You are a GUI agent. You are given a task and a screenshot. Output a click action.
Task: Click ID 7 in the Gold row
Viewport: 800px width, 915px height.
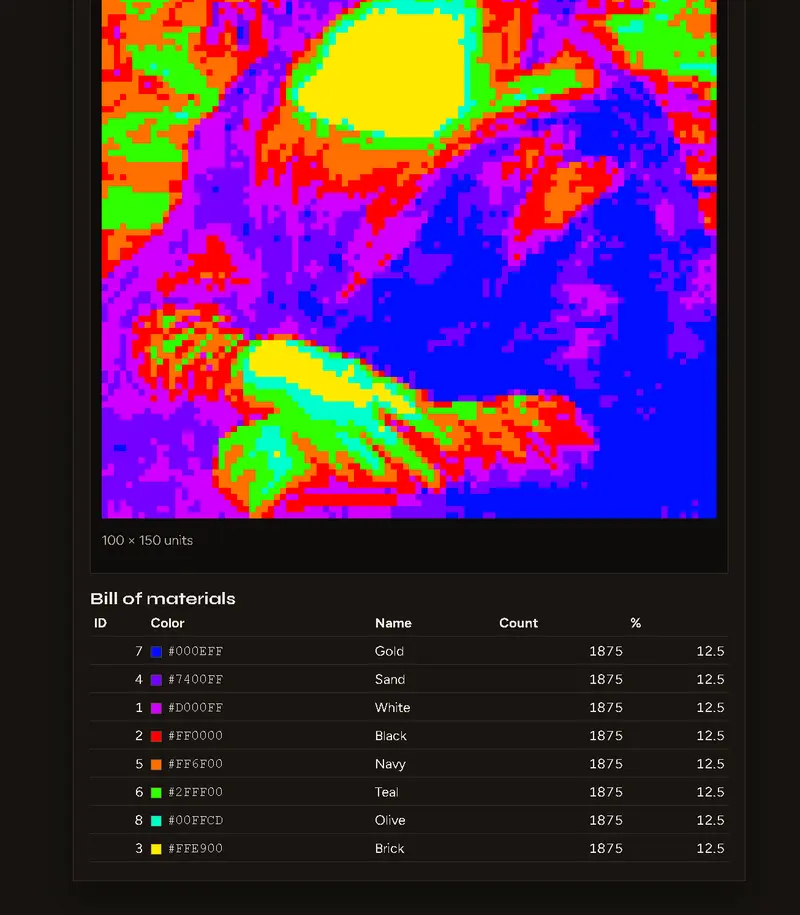[139, 651]
